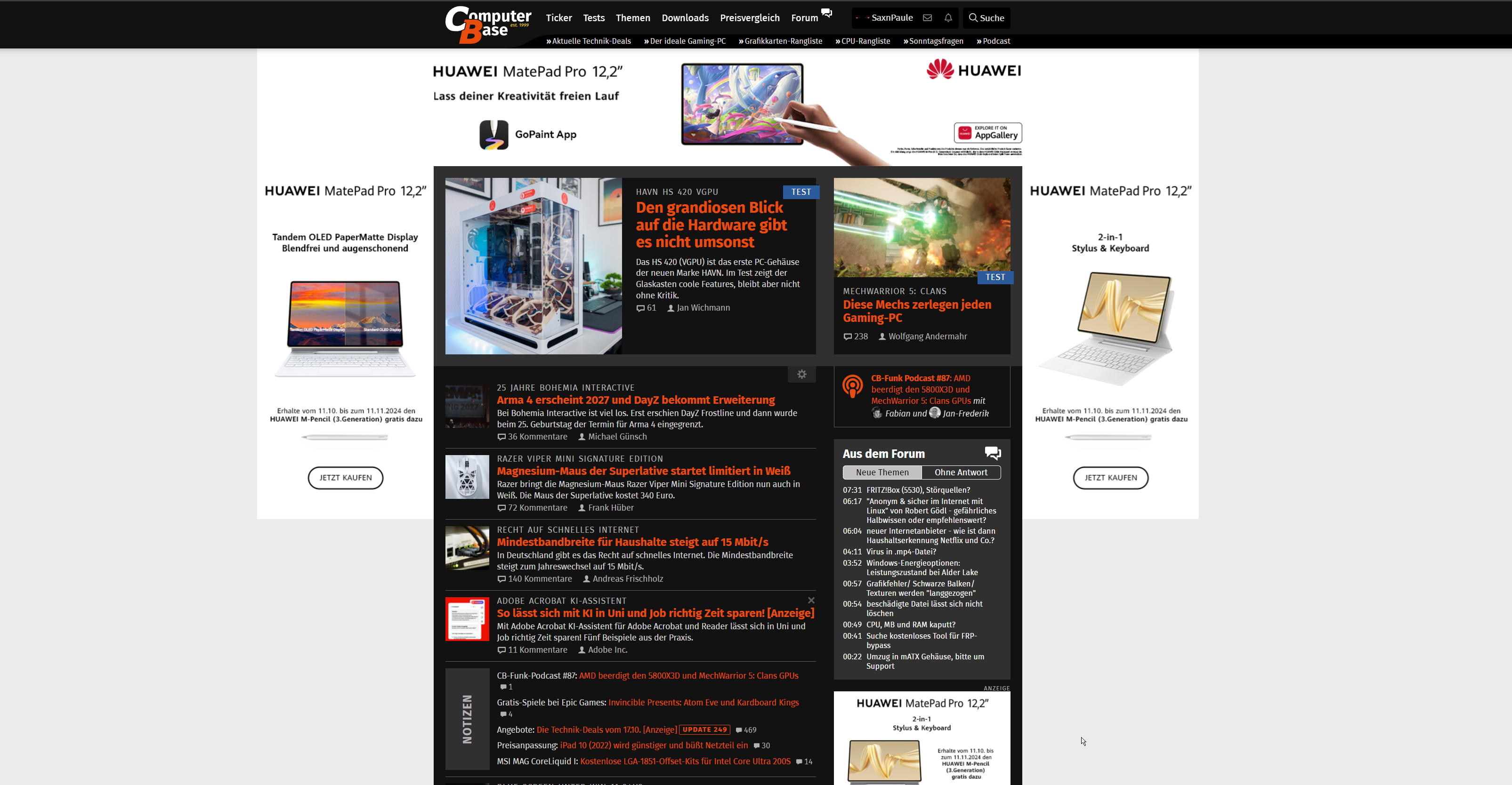Image resolution: width=1512 pixels, height=785 pixels.
Task: Select the Neue Themen forum tab
Action: (x=881, y=473)
